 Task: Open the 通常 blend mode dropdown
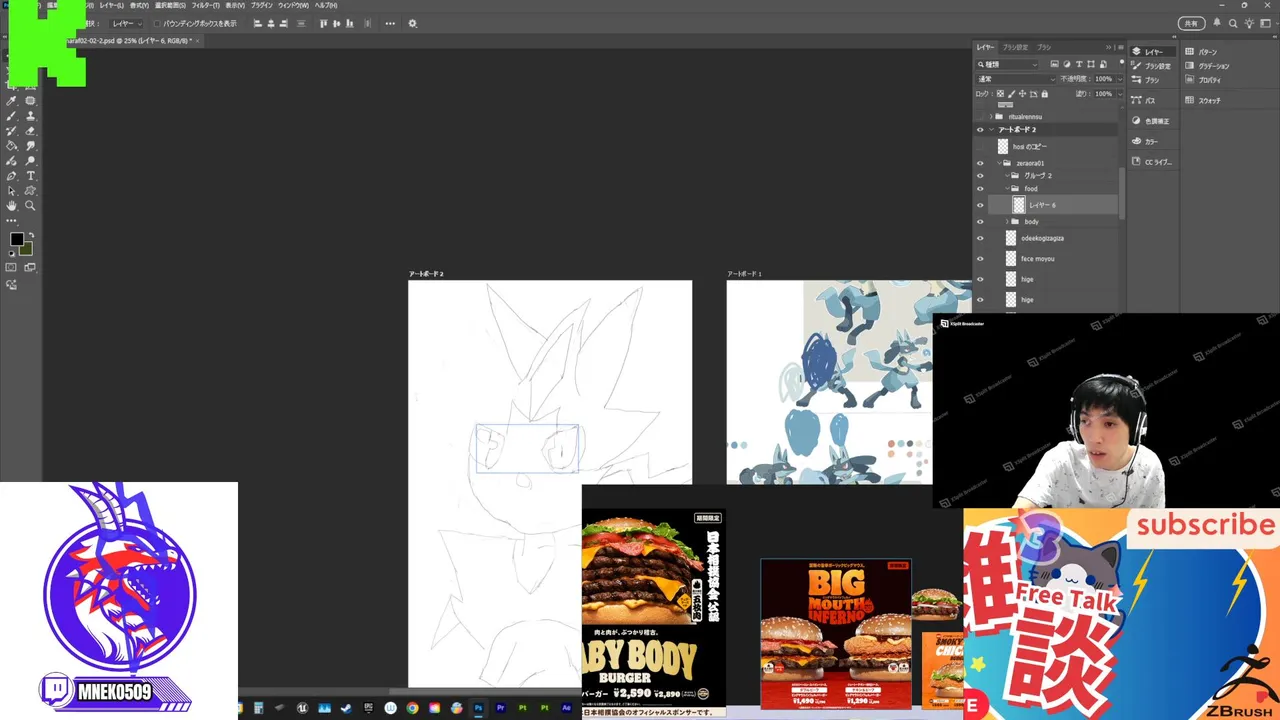pyautogui.click(x=1016, y=79)
